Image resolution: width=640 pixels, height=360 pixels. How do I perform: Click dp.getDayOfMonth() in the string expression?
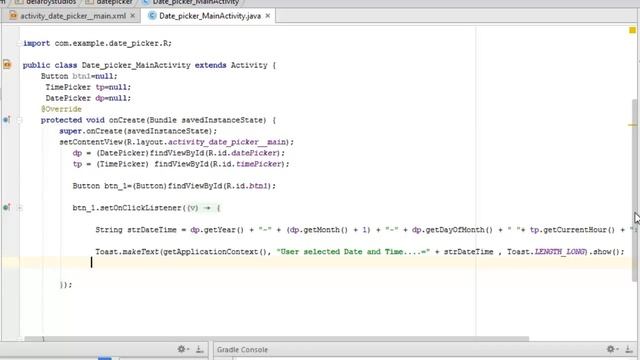(452, 230)
